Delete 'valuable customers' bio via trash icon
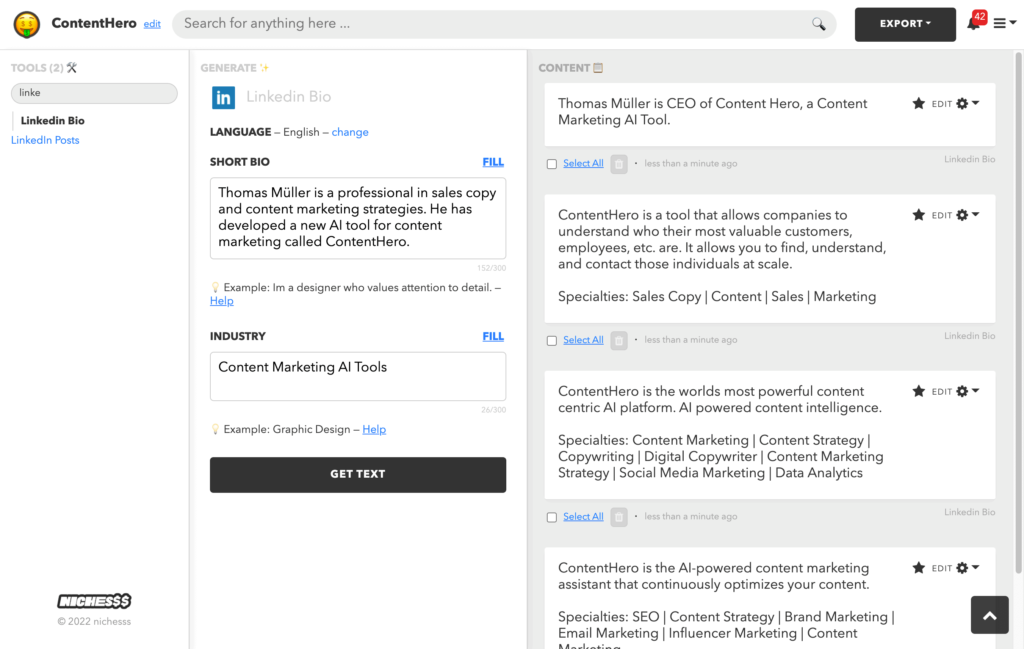Viewport: 1024px width, 649px height. pos(618,340)
